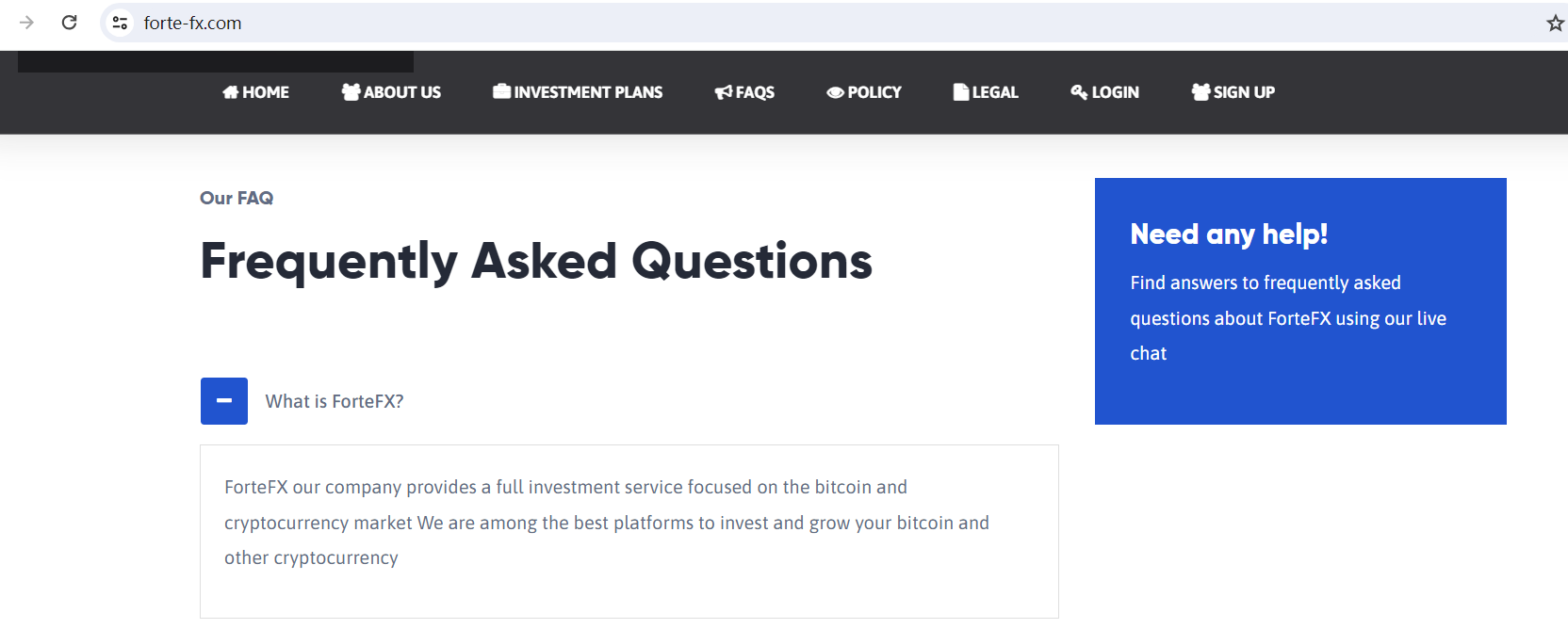
Task: Open the ABOUT US menu item
Action: (x=391, y=92)
